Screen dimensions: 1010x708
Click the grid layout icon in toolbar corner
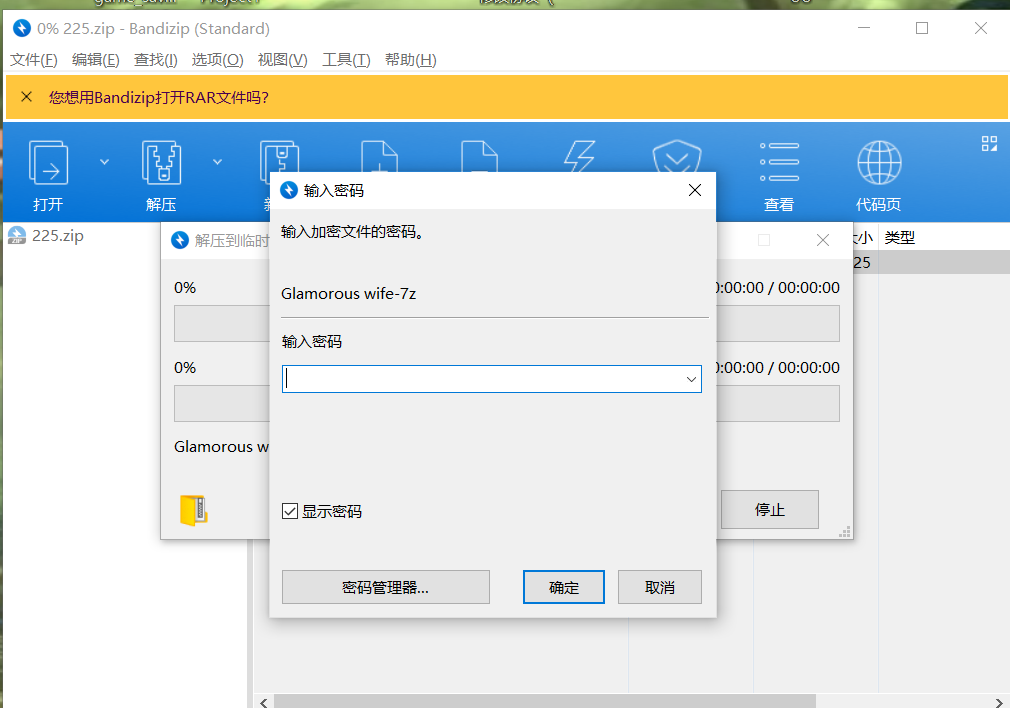pyautogui.click(x=989, y=144)
